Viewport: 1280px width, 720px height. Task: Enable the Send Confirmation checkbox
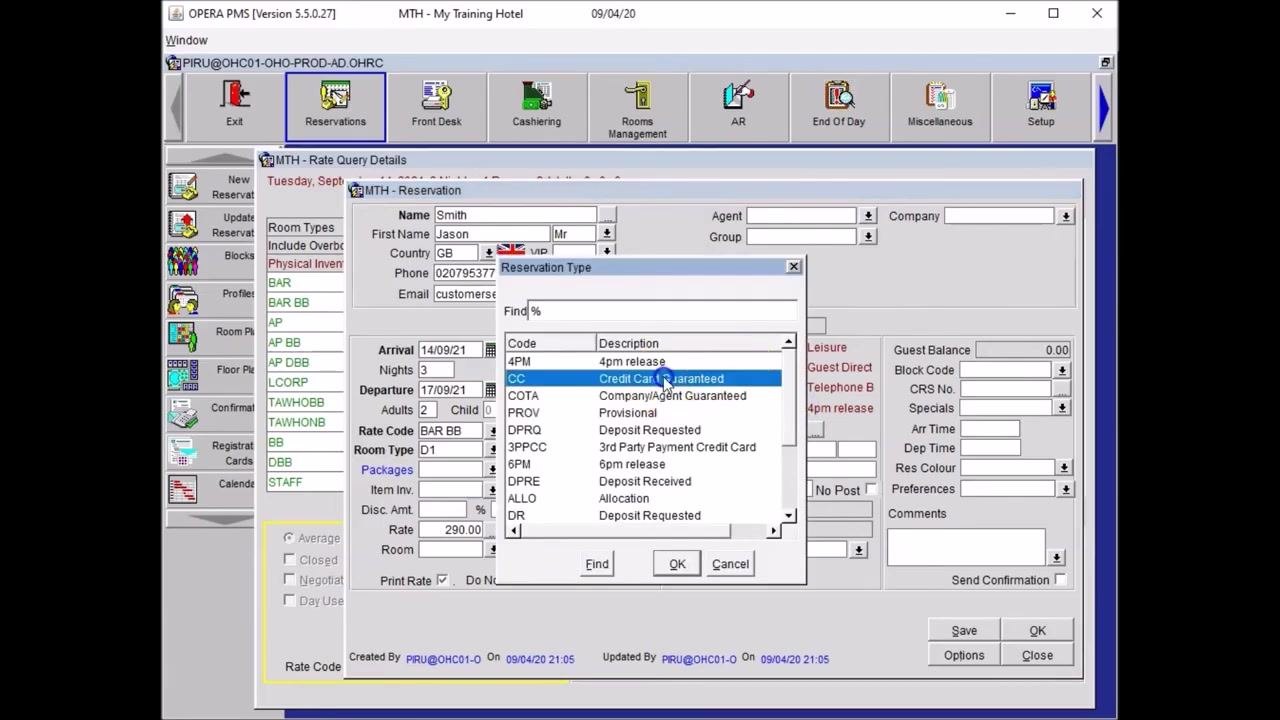tap(1061, 580)
